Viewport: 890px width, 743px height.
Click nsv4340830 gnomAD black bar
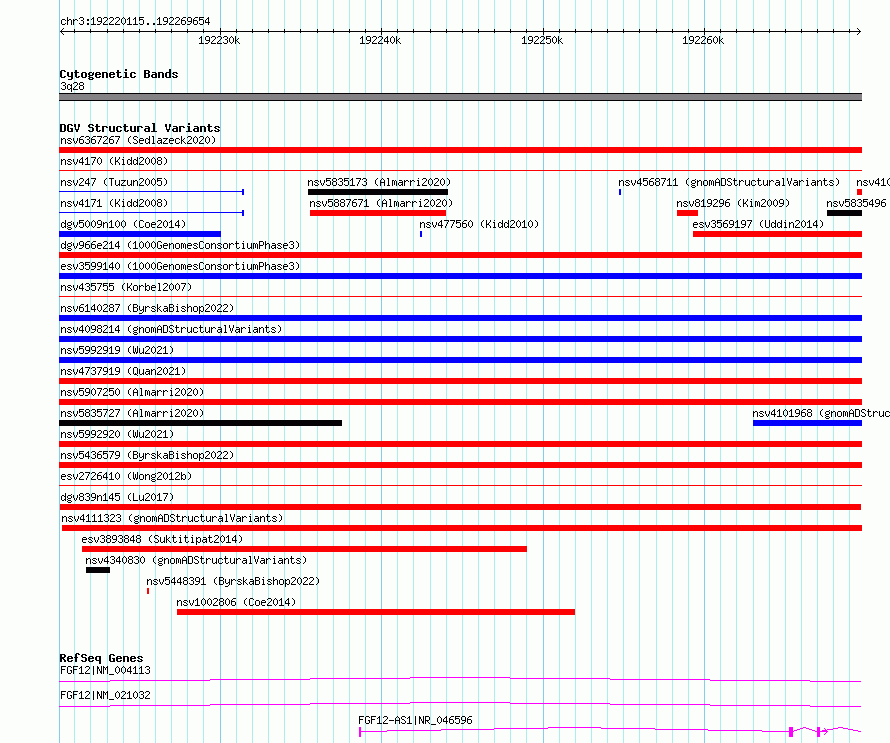pos(98,570)
